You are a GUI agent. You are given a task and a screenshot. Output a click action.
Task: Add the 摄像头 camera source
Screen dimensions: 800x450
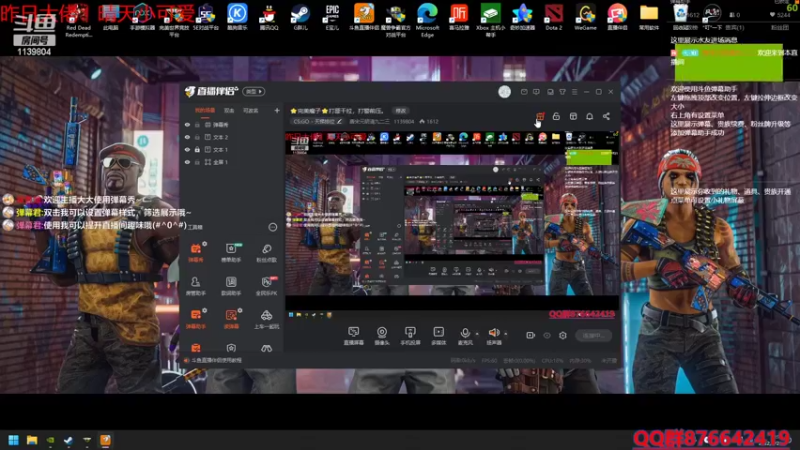click(382, 336)
